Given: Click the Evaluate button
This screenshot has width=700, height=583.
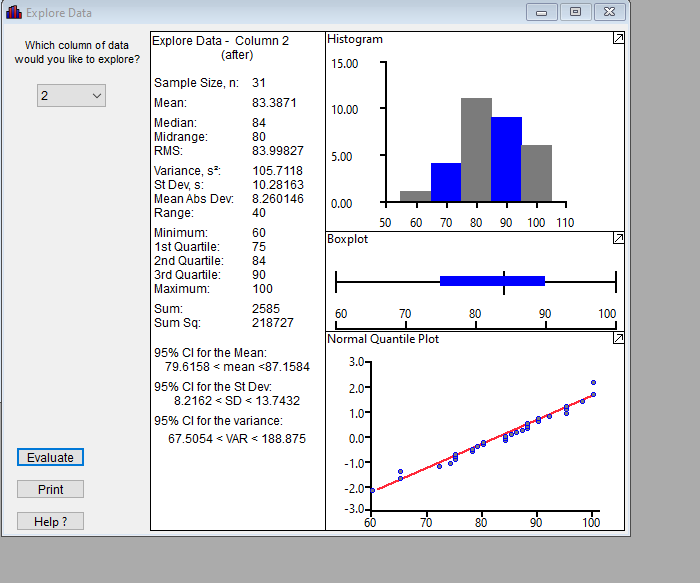Looking at the screenshot, I should click(50, 457).
